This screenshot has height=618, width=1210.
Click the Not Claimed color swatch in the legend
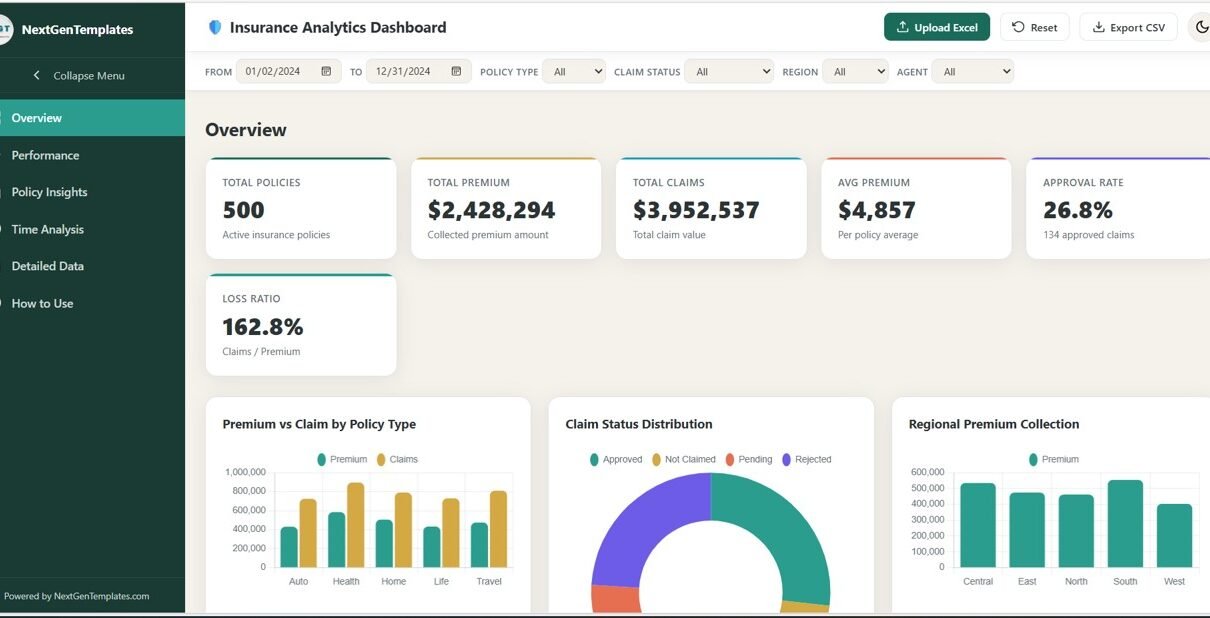[x=657, y=460]
